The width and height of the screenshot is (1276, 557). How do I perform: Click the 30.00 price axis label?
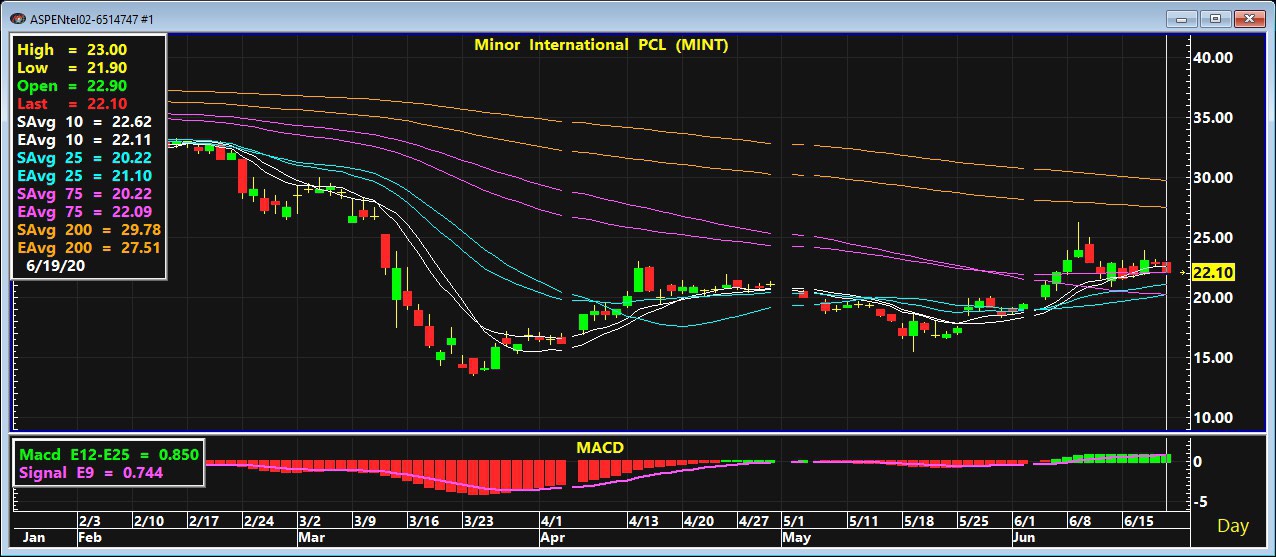click(1212, 178)
